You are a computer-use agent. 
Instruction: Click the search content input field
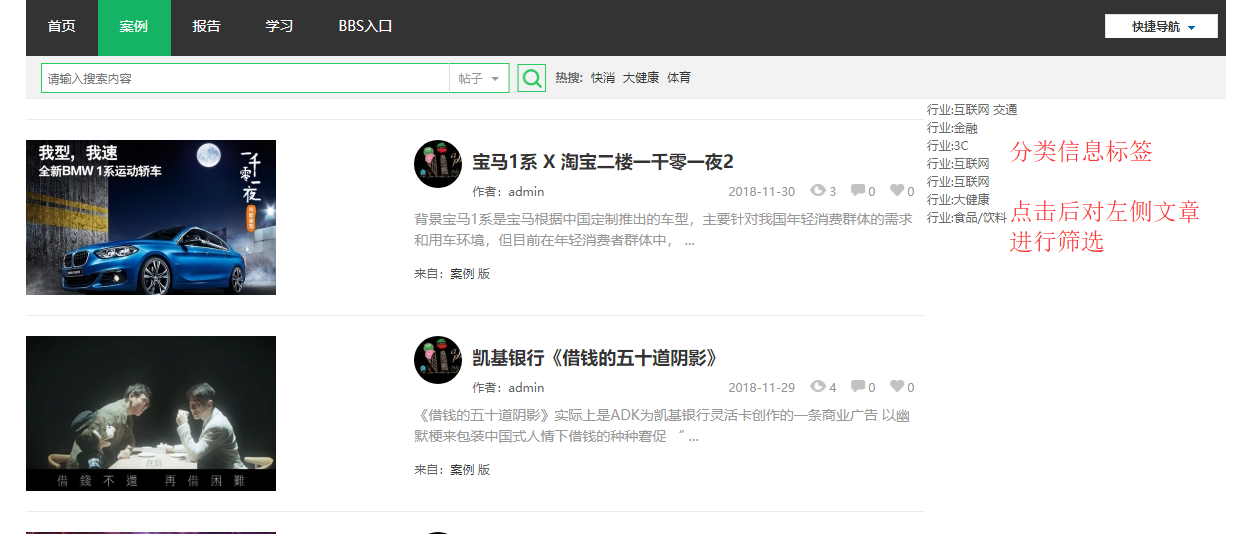pos(245,78)
